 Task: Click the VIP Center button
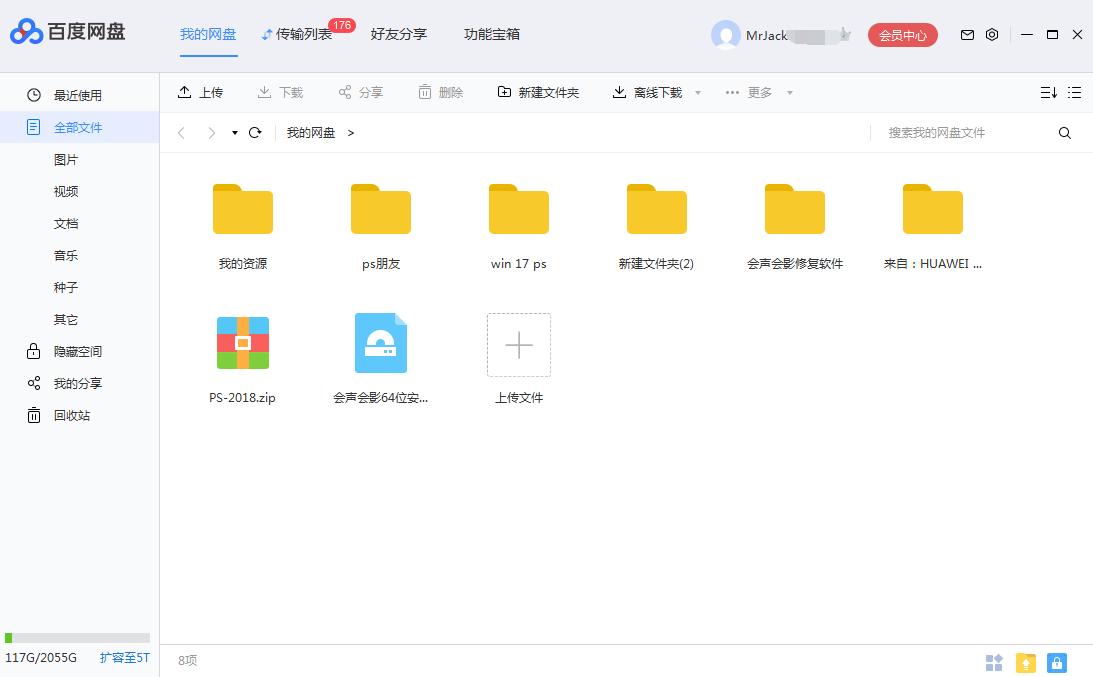902,34
